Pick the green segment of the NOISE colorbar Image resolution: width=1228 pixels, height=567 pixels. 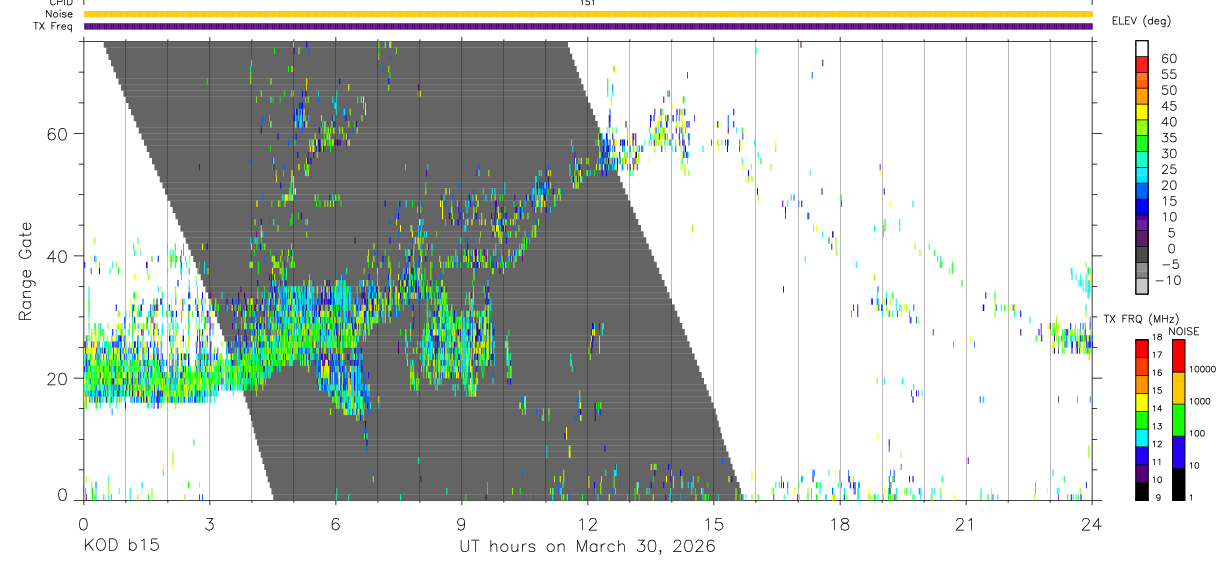[x=1179, y=420]
